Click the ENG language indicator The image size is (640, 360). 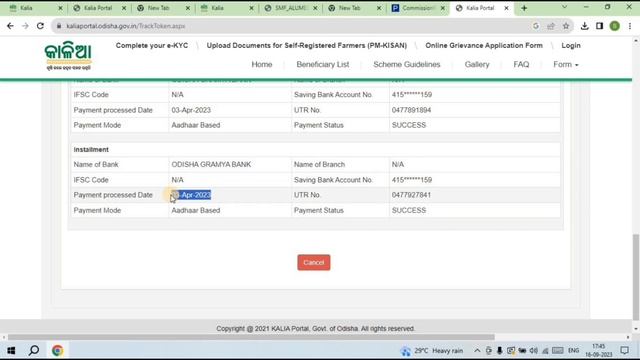click(x=573, y=351)
